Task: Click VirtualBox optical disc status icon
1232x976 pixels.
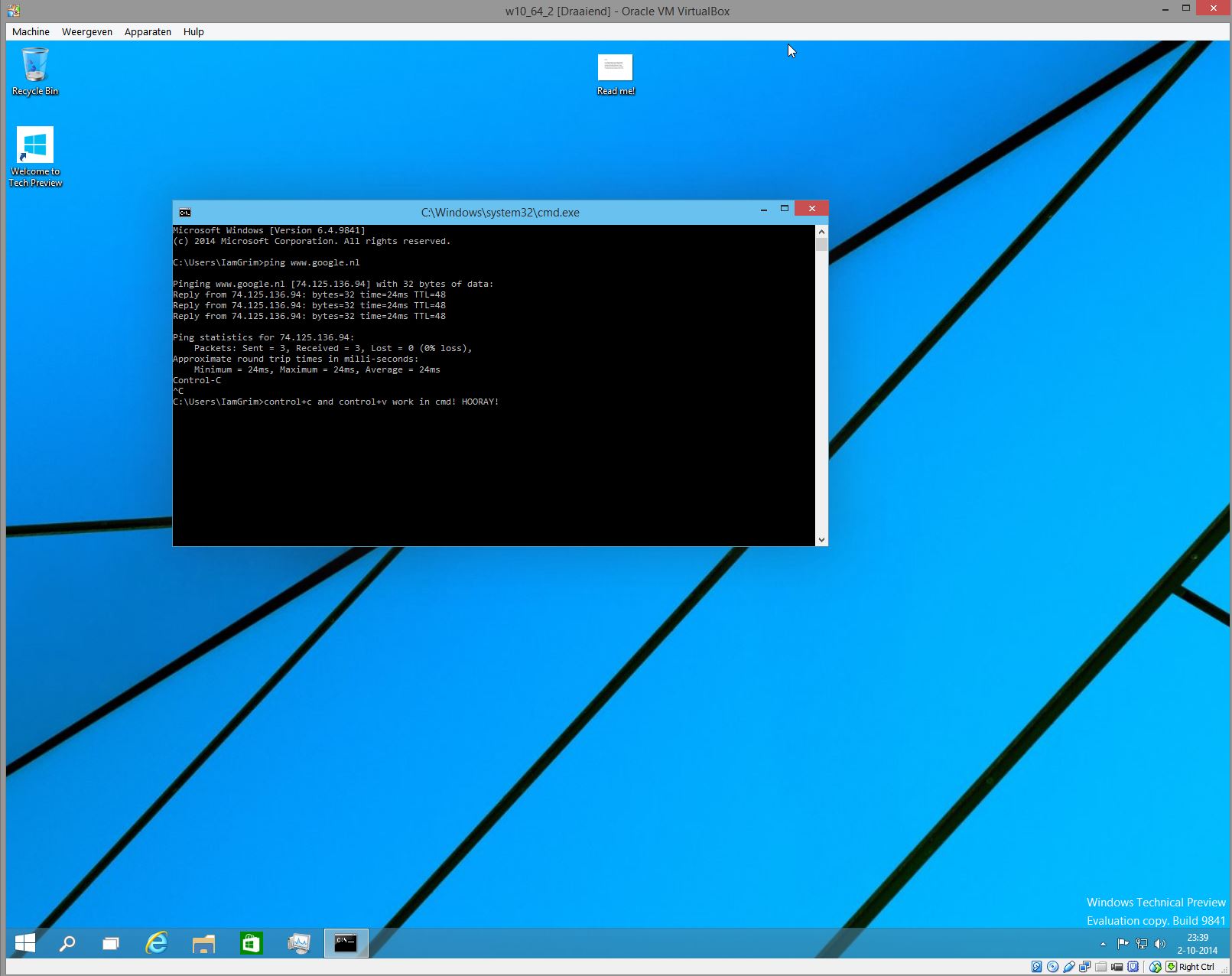Action: [x=1052, y=967]
